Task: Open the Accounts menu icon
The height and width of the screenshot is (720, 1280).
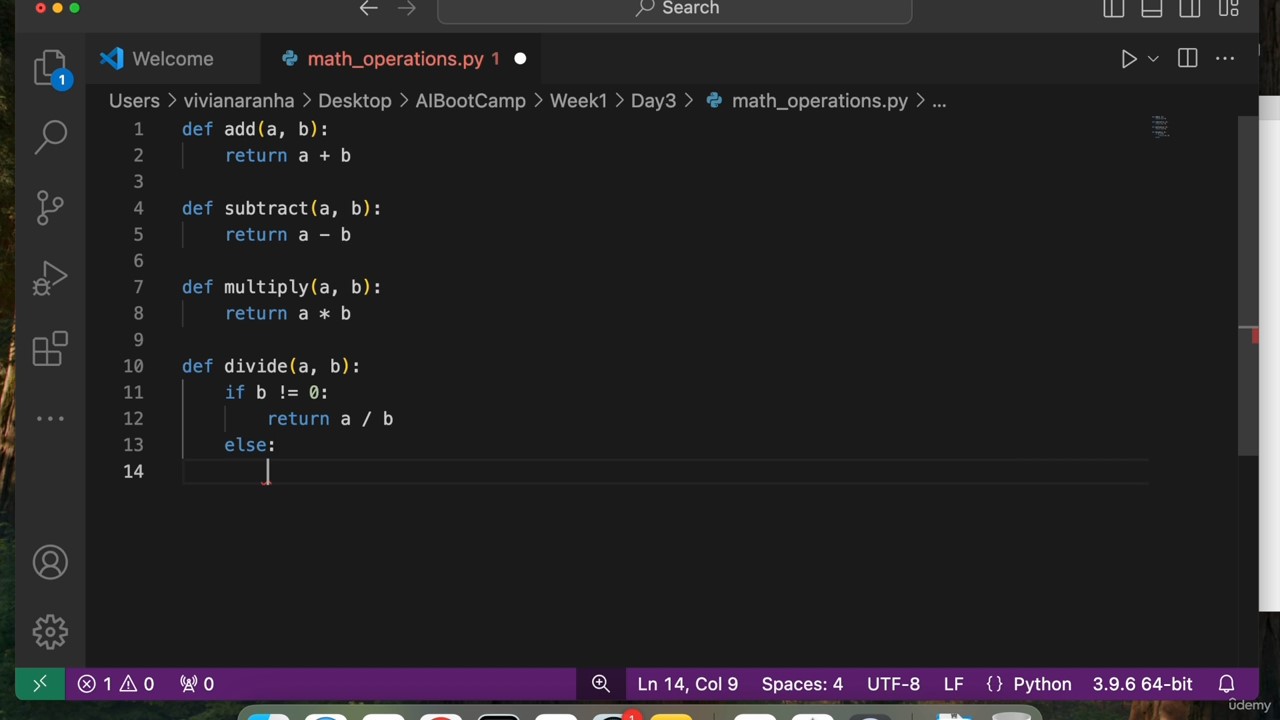Action: pos(50,562)
